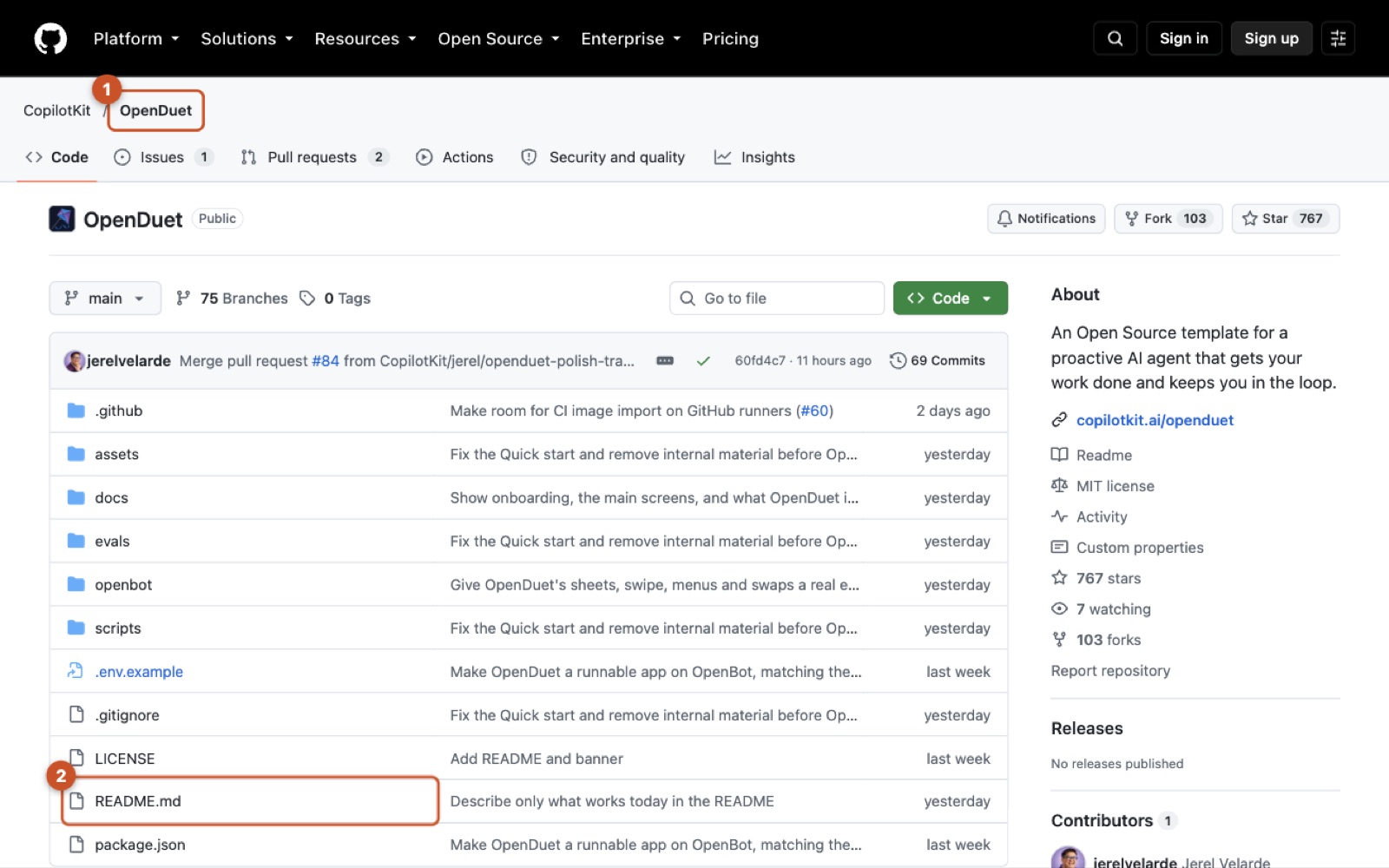Open the green Code dropdown button
This screenshot has height=868, width=1389.
pos(951,298)
